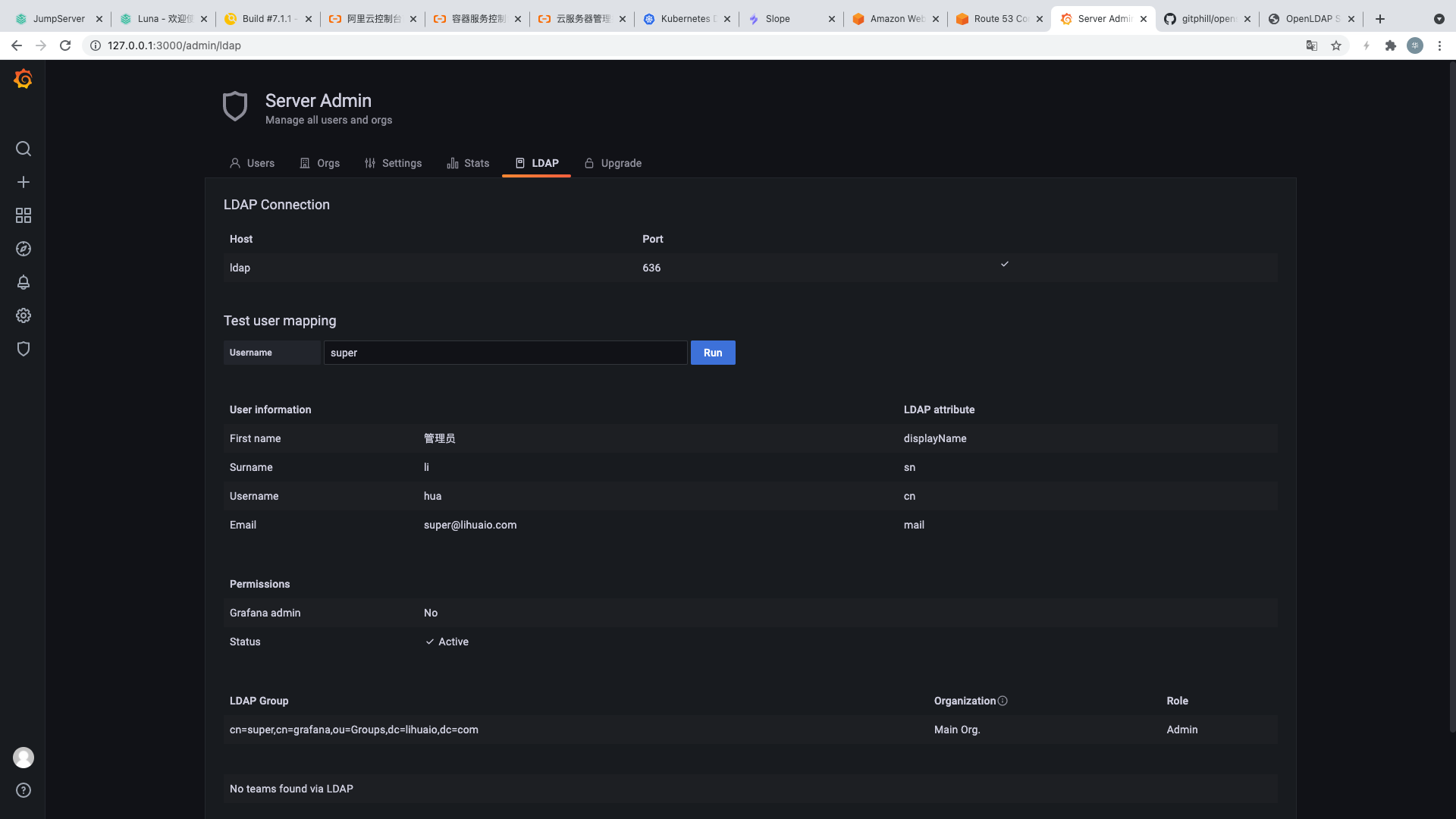The height and width of the screenshot is (819, 1456).
Task: Click the Chrome profile avatar
Action: (1415, 45)
